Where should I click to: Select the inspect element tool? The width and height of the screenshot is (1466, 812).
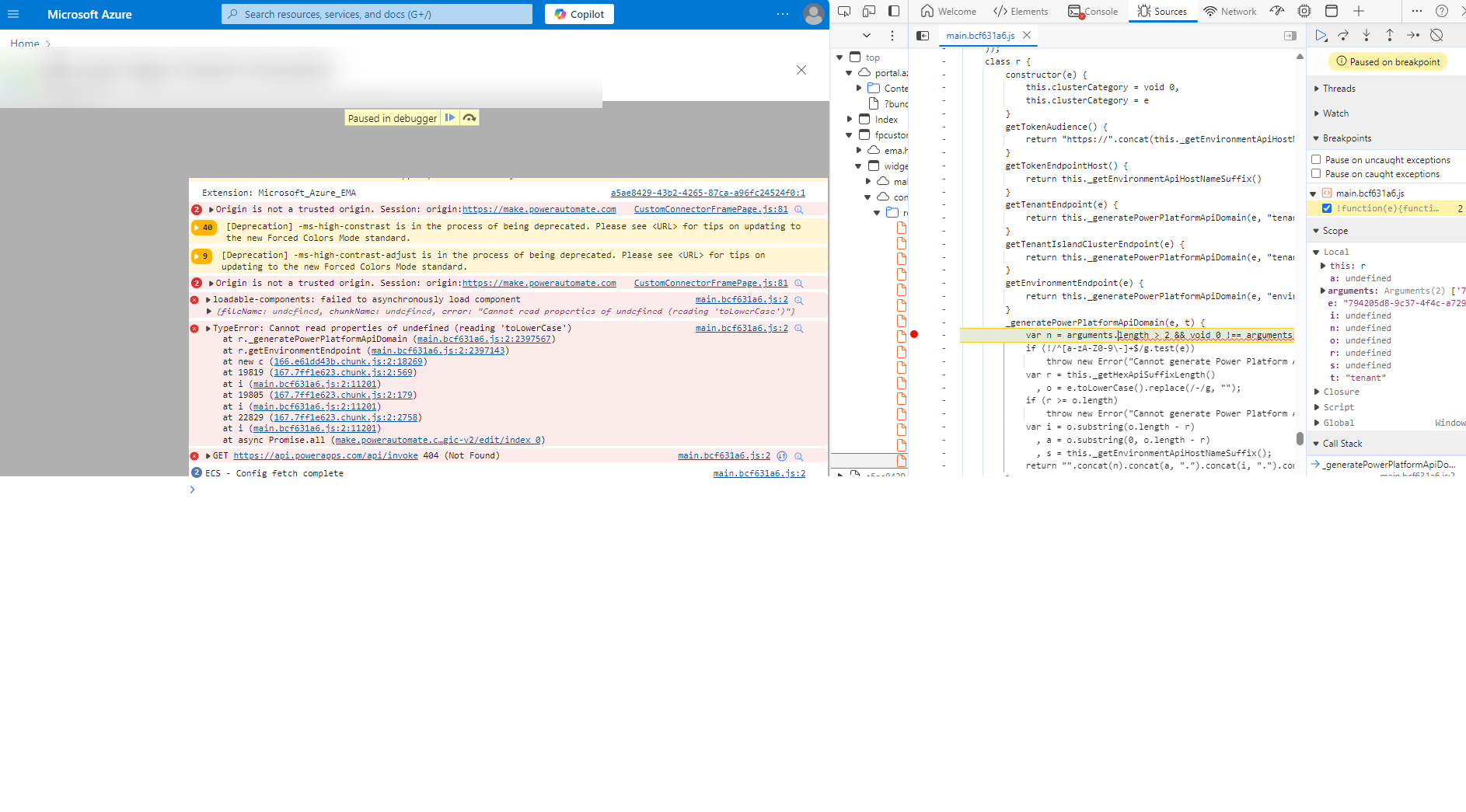[x=844, y=11]
